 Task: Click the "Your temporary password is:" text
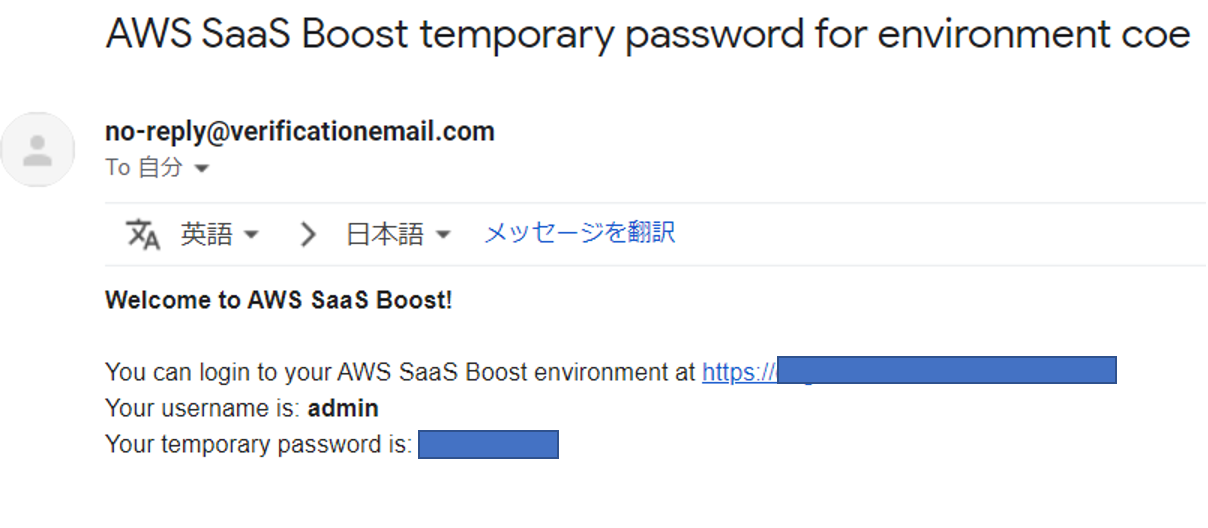[x=258, y=445]
